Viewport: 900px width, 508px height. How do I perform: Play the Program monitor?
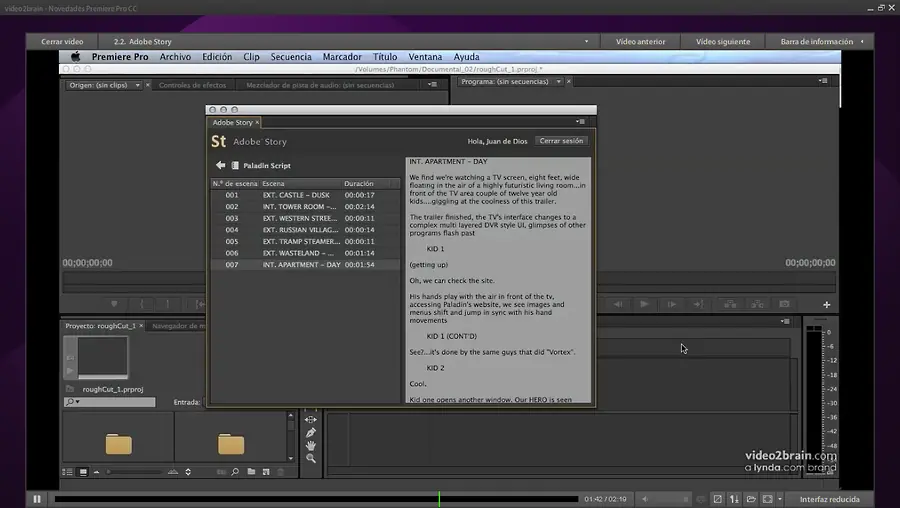coord(644,304)
